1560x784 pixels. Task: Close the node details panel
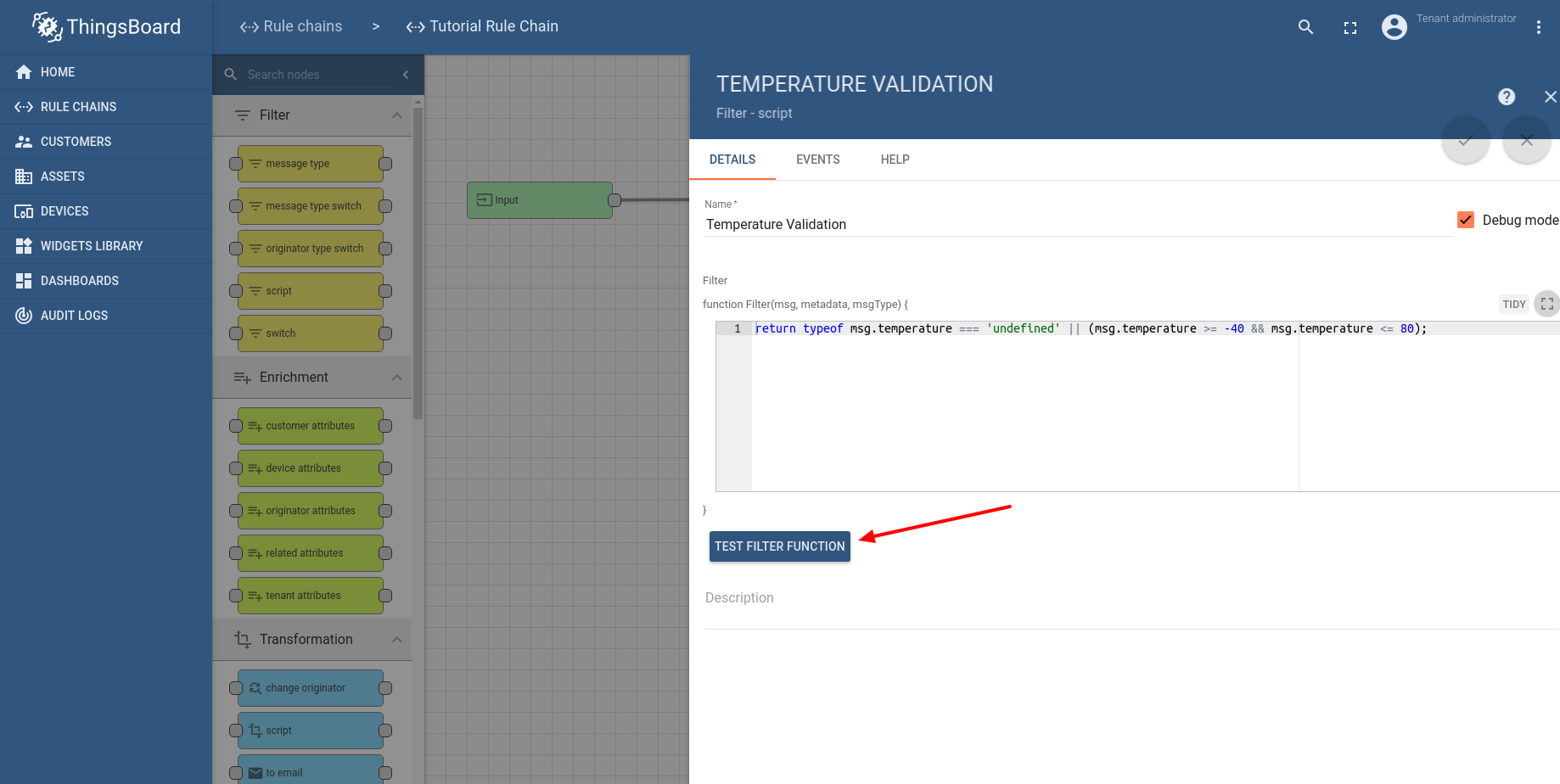tap(1551, 97)
